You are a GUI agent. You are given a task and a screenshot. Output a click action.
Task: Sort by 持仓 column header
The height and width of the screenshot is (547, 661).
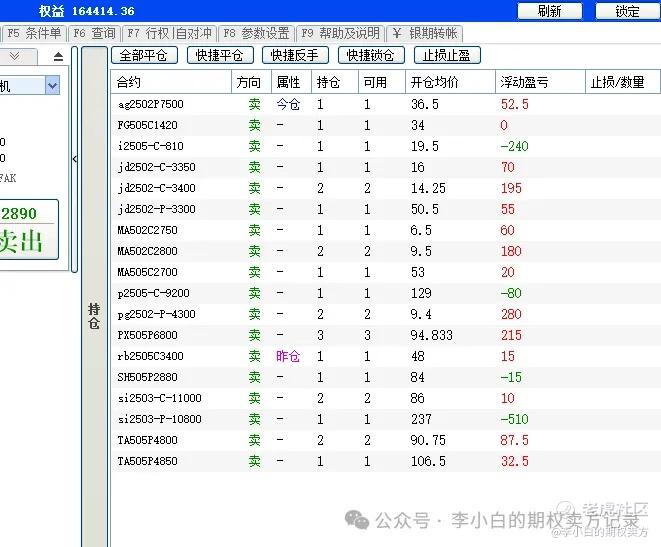[x=335, y=82]
